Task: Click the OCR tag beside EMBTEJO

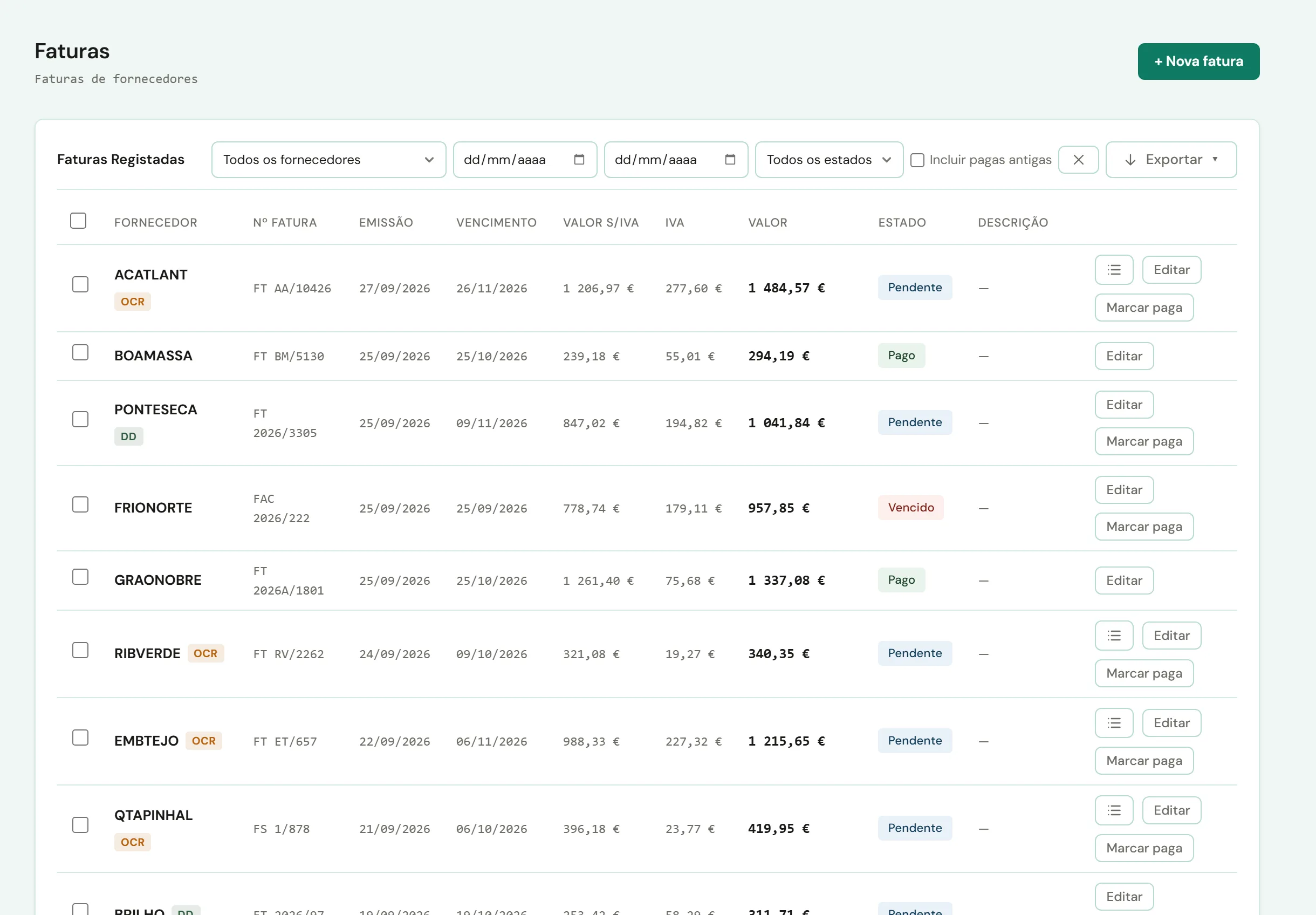Action: [203, 741]
